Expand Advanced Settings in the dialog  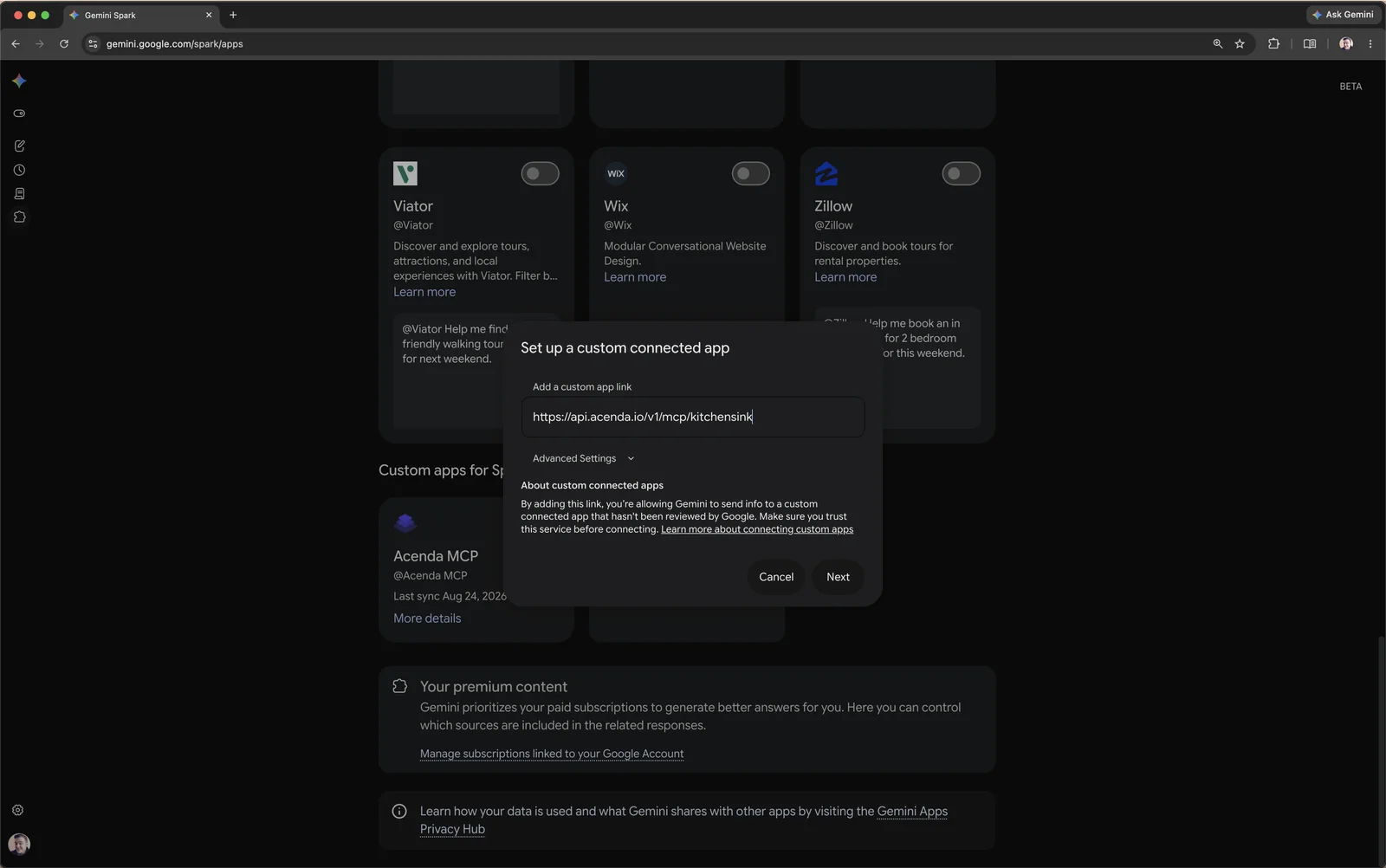click(x=583, y=458)
